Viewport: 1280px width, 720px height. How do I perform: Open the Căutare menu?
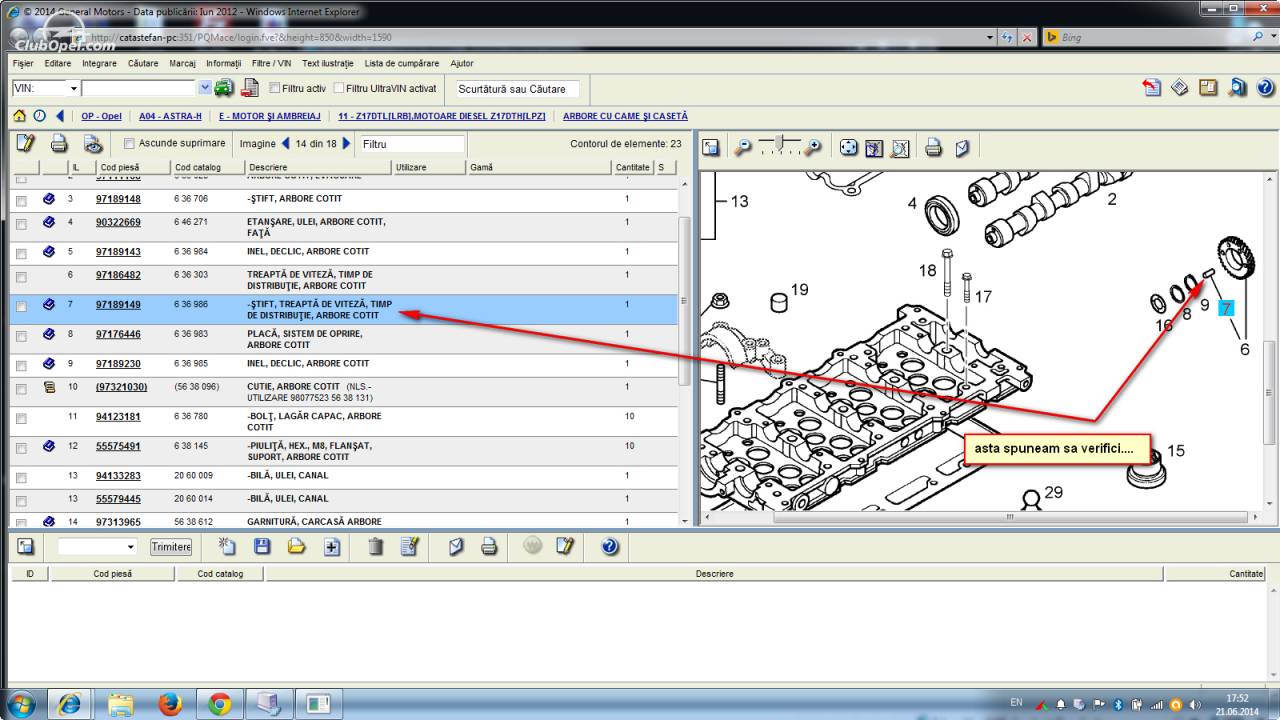click(143, 63)
